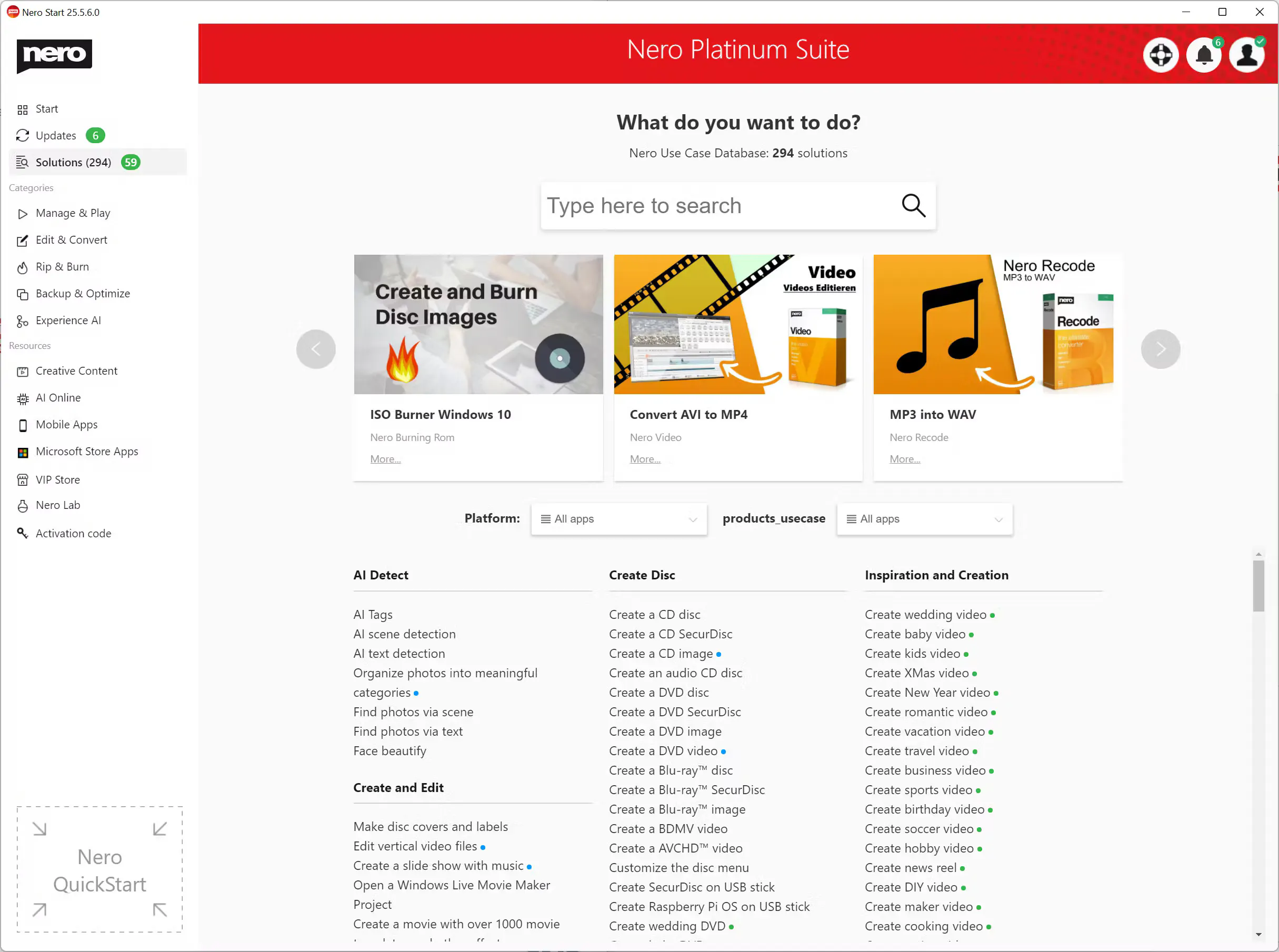Screen dimensions: 1279x952
Task: Click the search magnifier icon
Action: click(914, 205)
